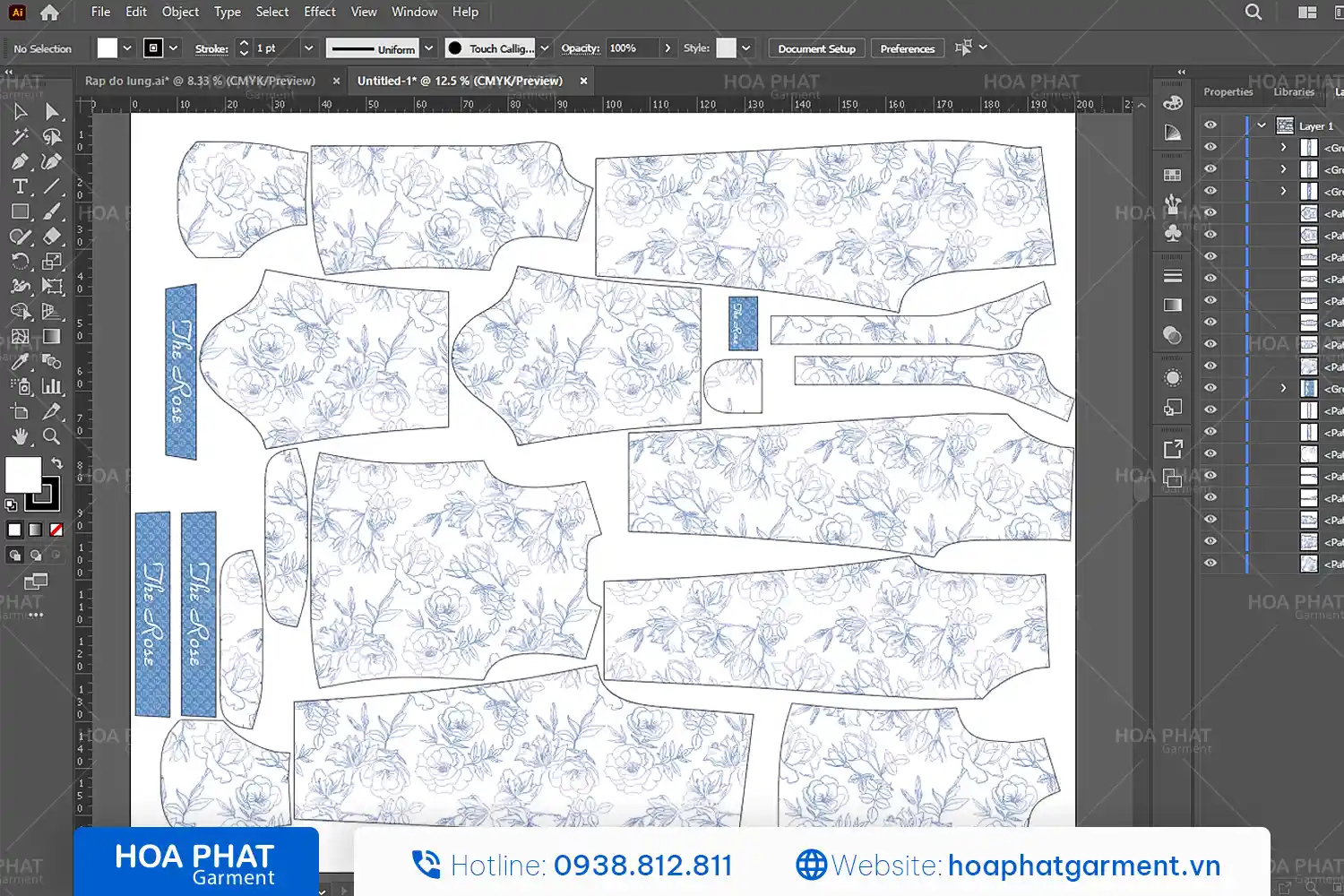Switch to the Rap do lung.ai tab
The image size is (1344, 896).
tap(200, 81)
